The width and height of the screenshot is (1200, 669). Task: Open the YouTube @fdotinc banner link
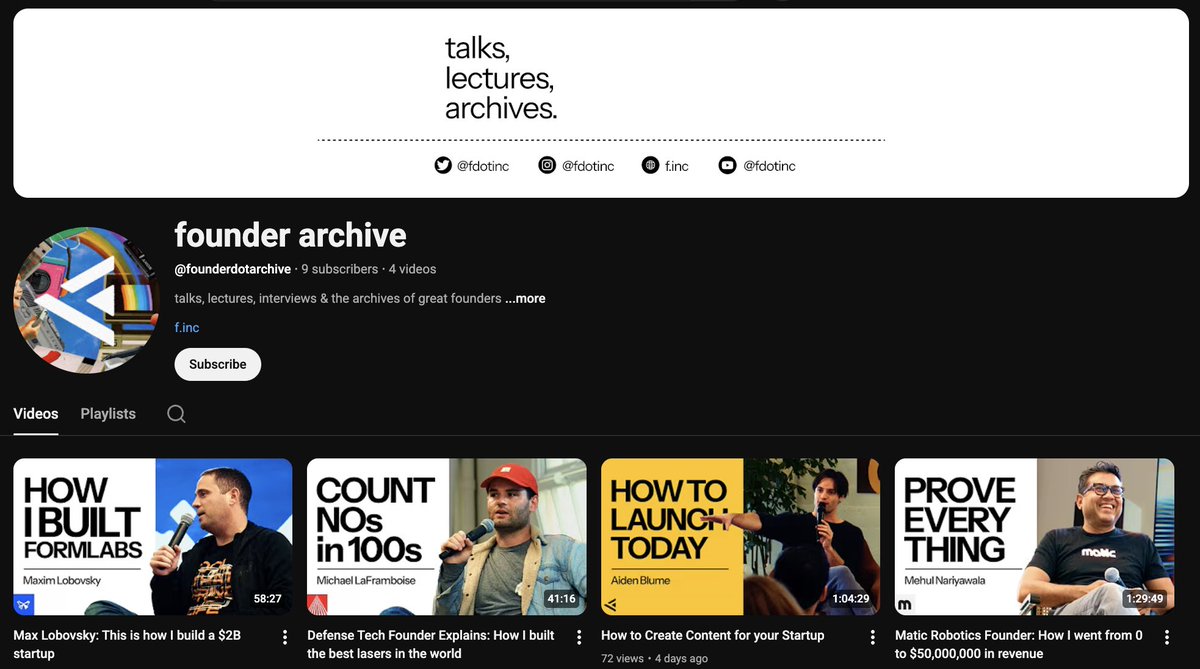click(x=757, y=166)
